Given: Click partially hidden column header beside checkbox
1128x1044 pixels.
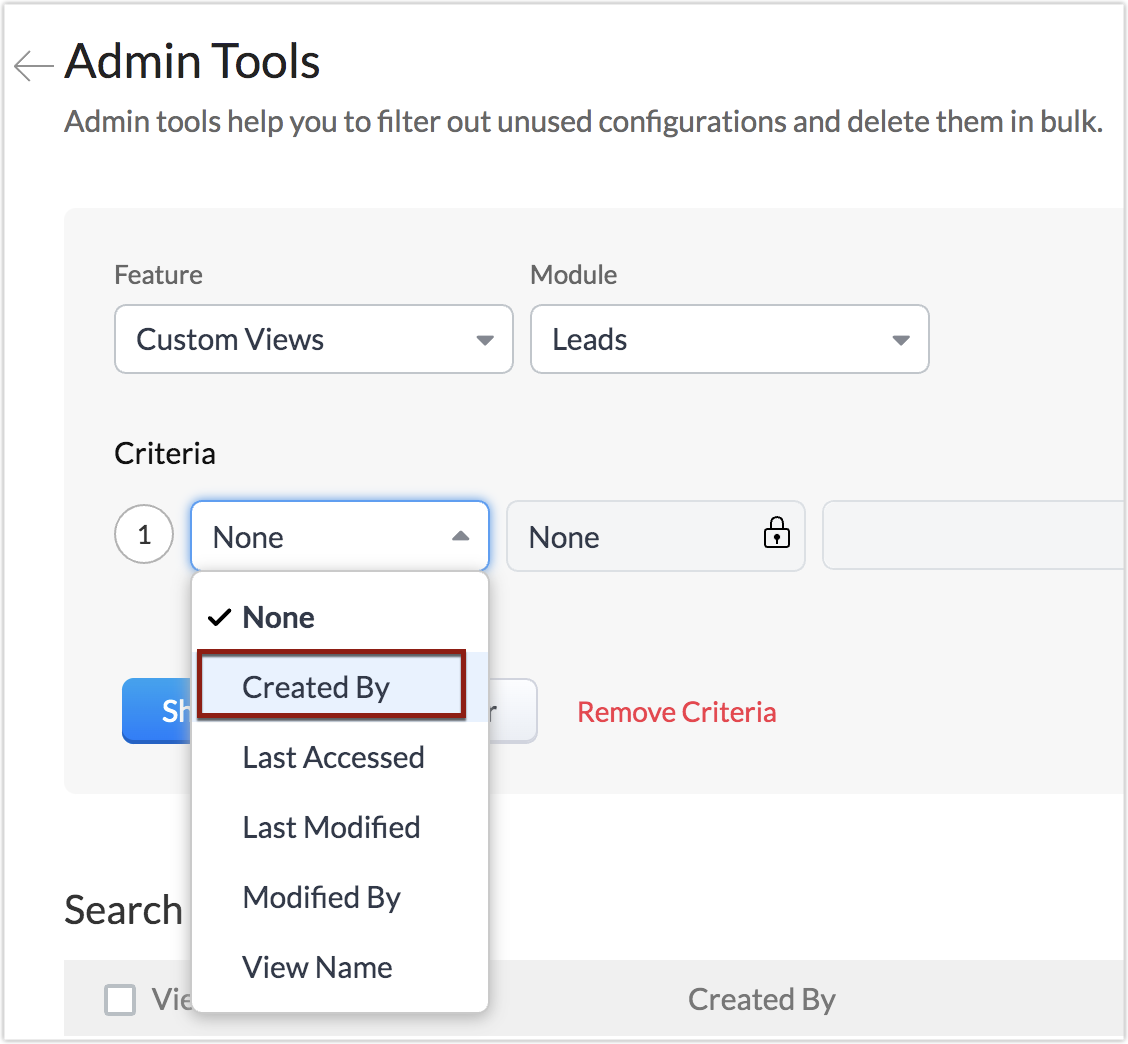Looking at the screenshot, I should pos(170,999).
